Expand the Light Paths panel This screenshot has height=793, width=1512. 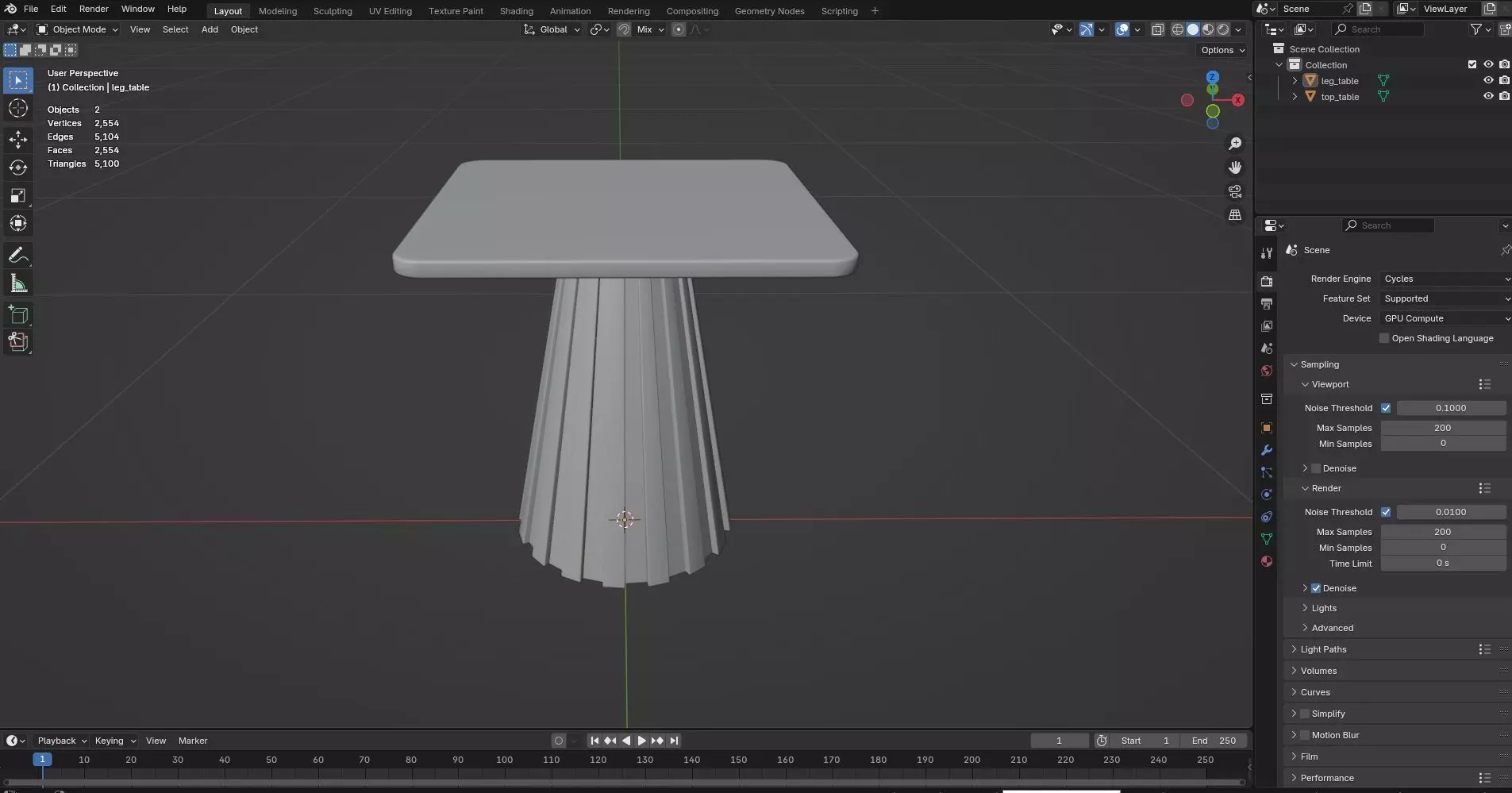point(1323,649)
